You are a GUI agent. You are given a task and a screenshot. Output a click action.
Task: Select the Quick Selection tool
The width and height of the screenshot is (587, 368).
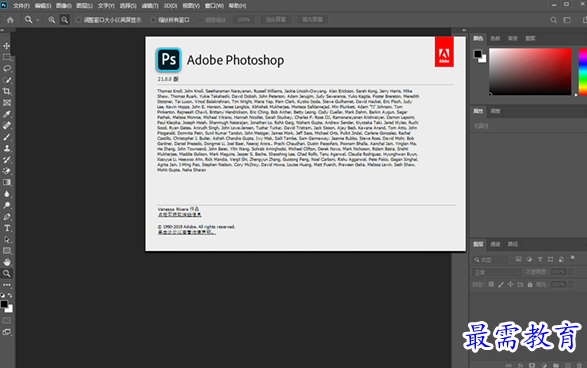tap(7, 80)
